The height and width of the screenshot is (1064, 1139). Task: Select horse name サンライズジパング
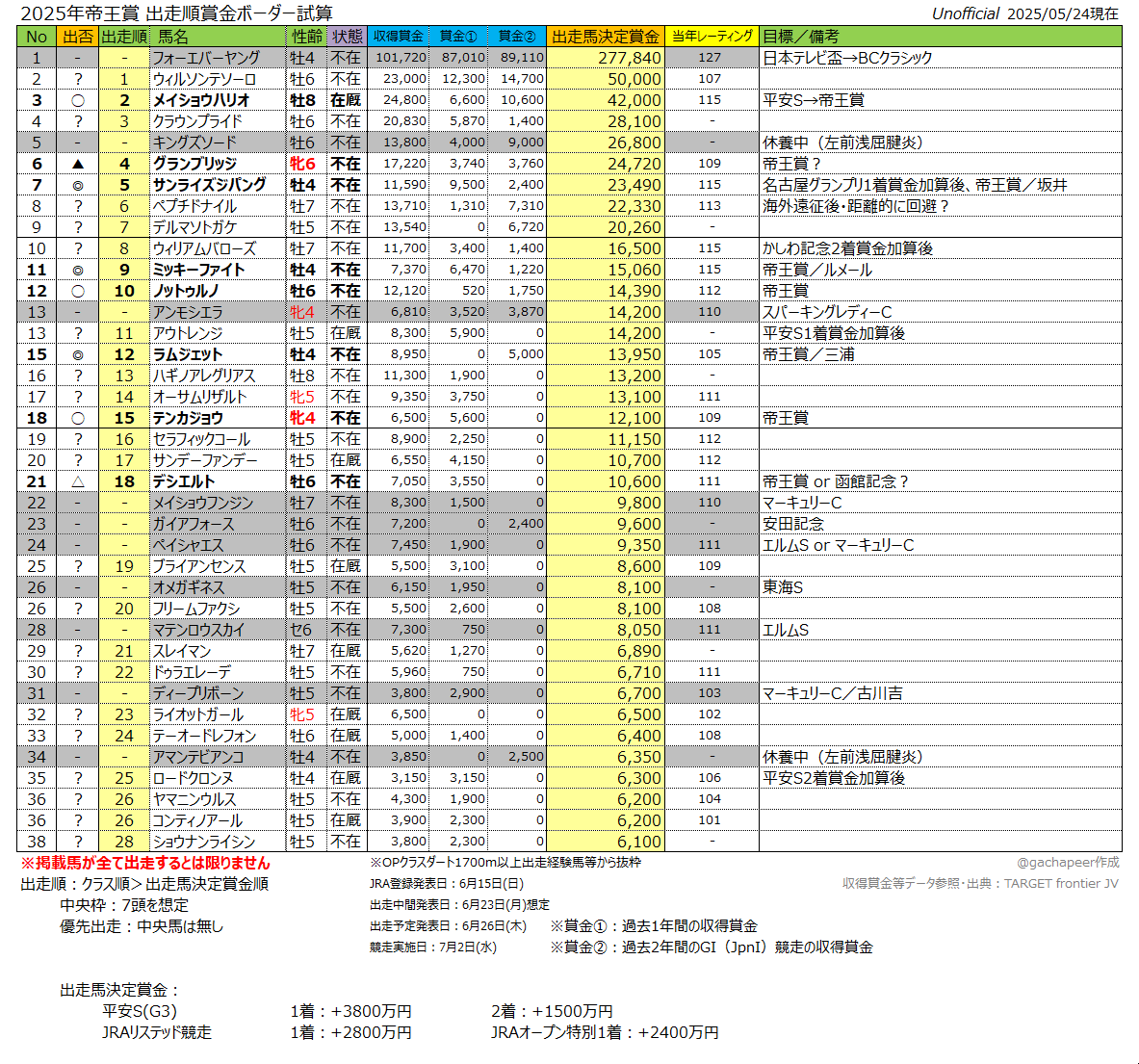point(209,185)
